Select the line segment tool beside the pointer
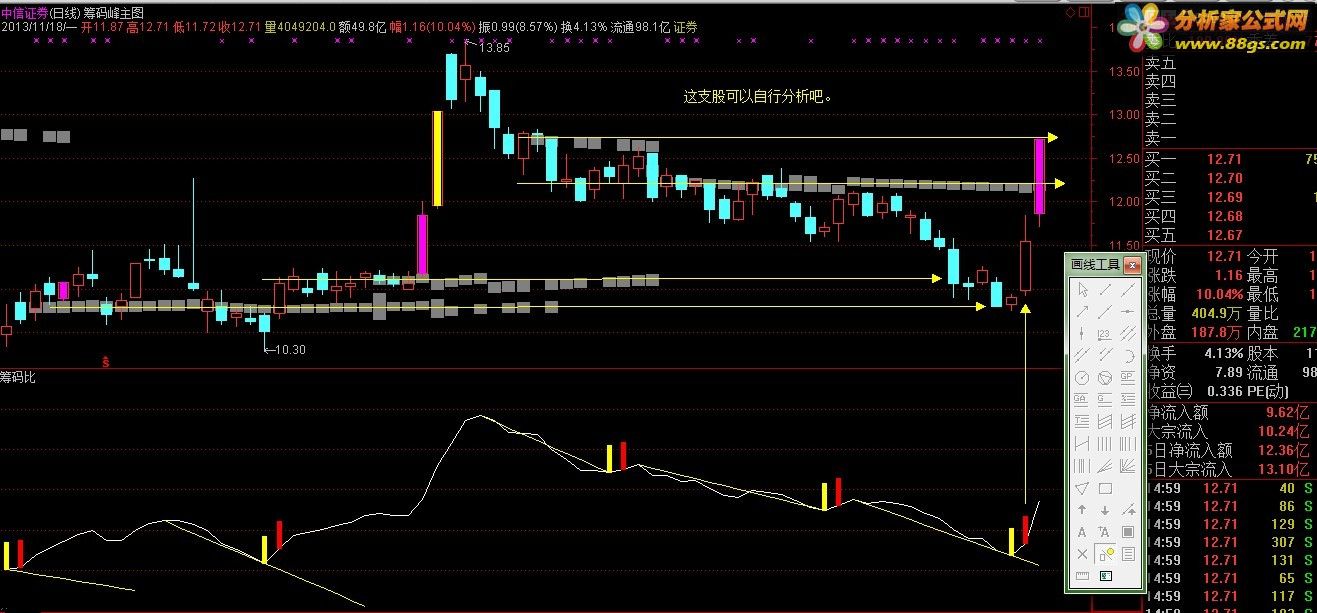1317x613 pixels. point(1106,289)
